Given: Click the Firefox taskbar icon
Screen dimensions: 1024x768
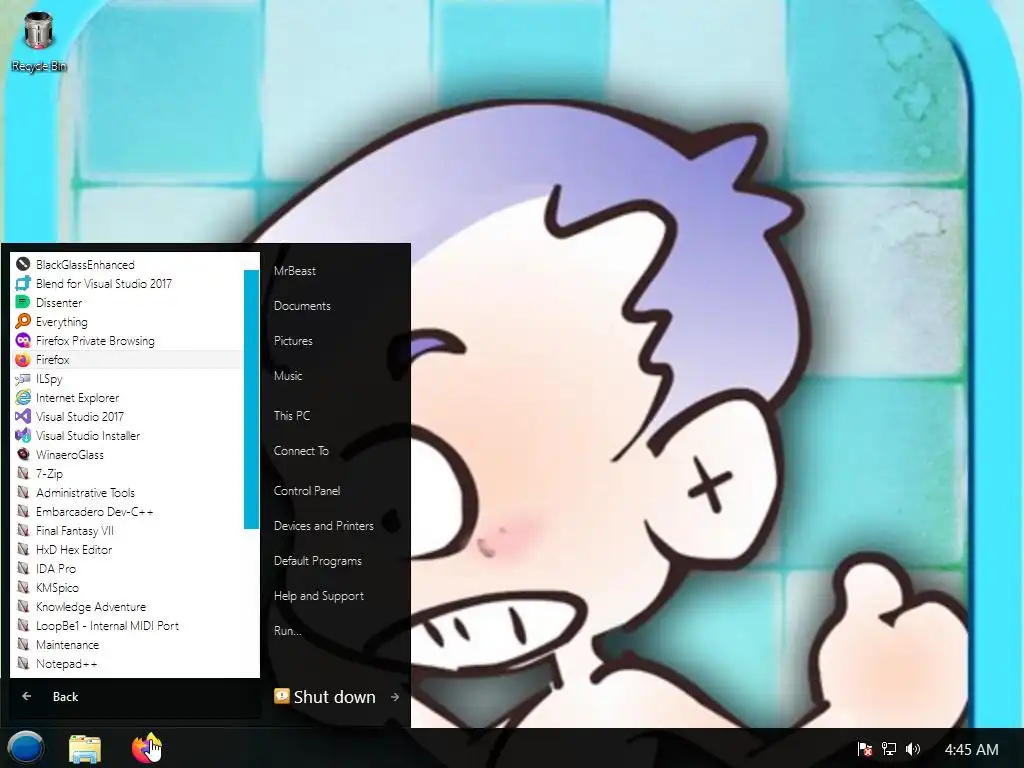Looking at the screenshot, I should (146, 748).
